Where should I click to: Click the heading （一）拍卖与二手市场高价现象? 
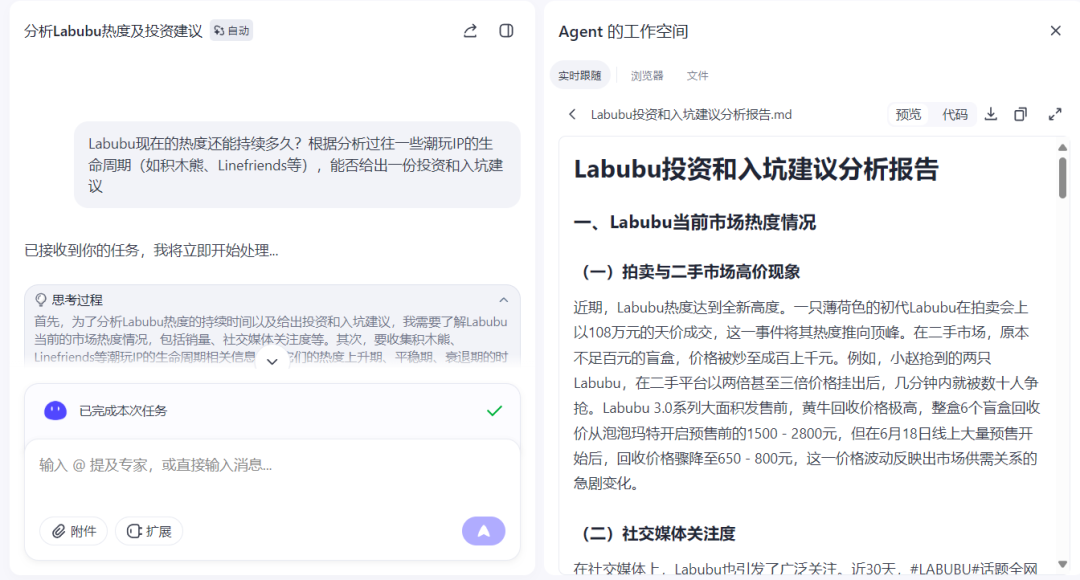[687, 272]
